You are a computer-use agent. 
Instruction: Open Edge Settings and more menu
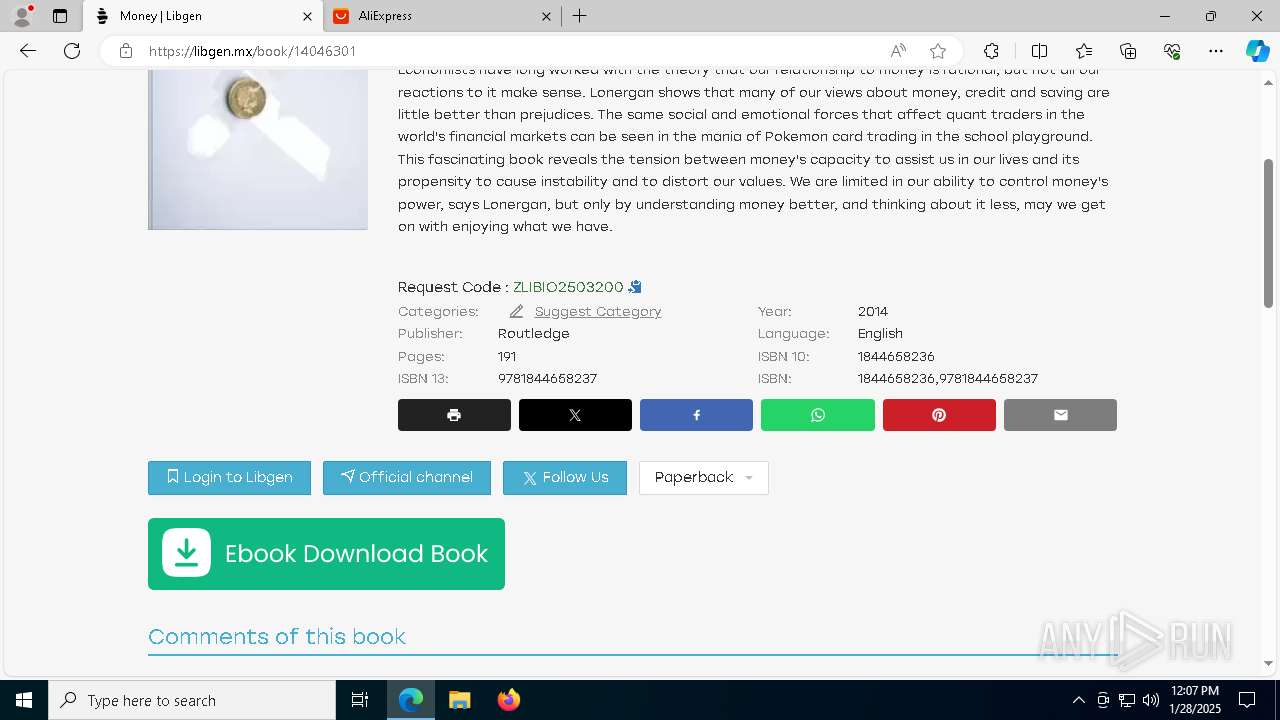[x=1216, y=51]
